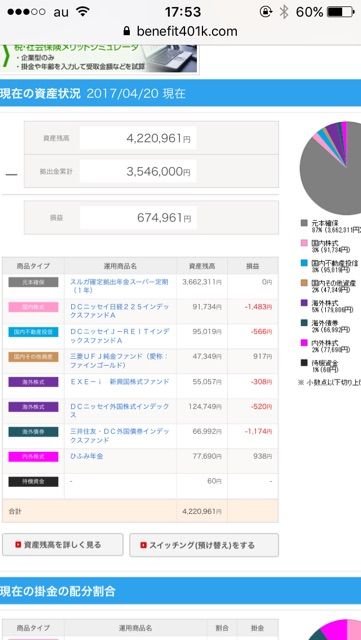Open DCニッセイ外国株式インデックス link
Viewport: 361px width, 640px height.
point(119,411)
